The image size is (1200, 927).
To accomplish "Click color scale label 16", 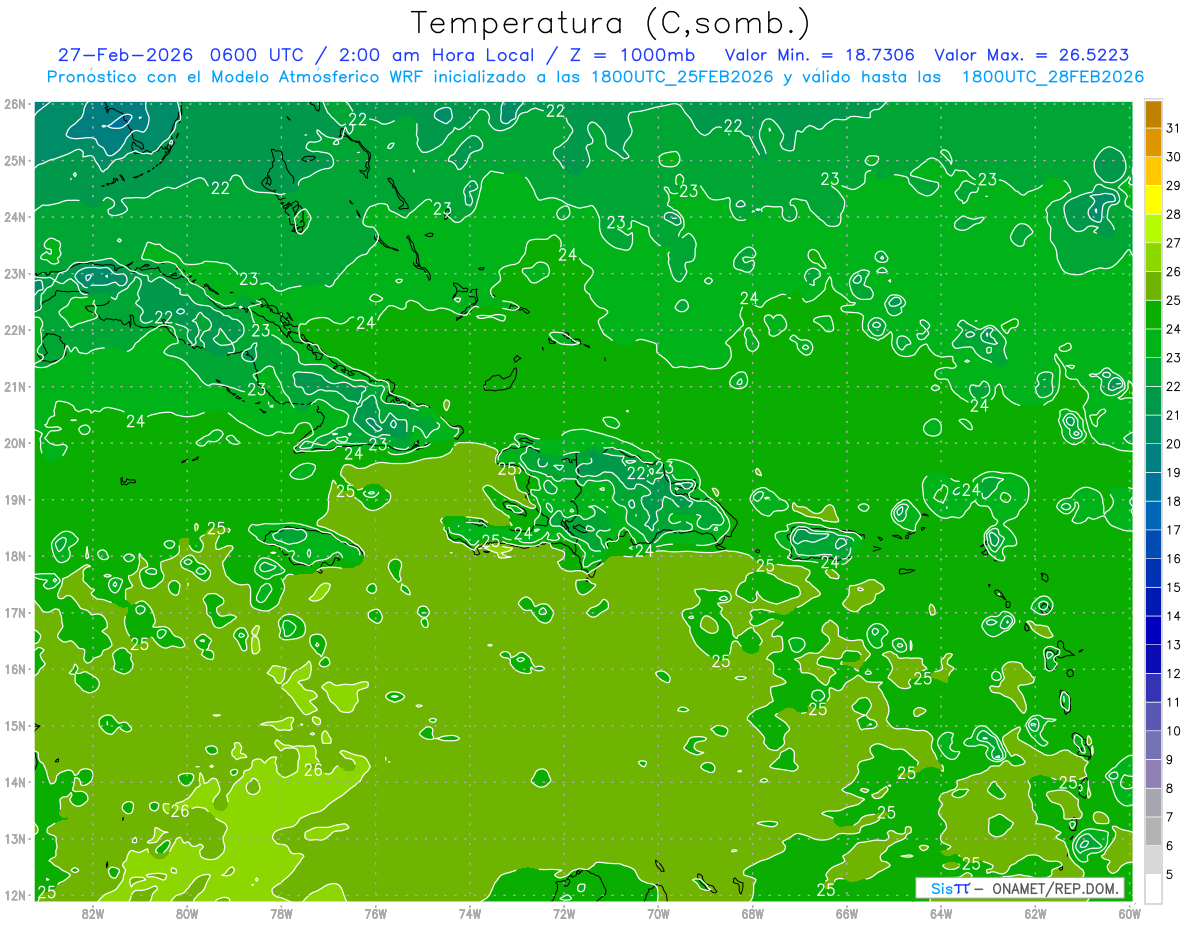I will pyautogui.click(x=1174, y=558).
